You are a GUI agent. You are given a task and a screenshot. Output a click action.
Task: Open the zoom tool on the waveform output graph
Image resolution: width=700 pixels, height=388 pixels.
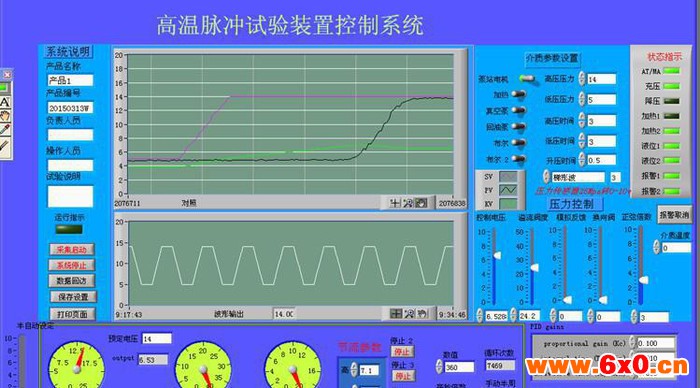tap(409, 314)
